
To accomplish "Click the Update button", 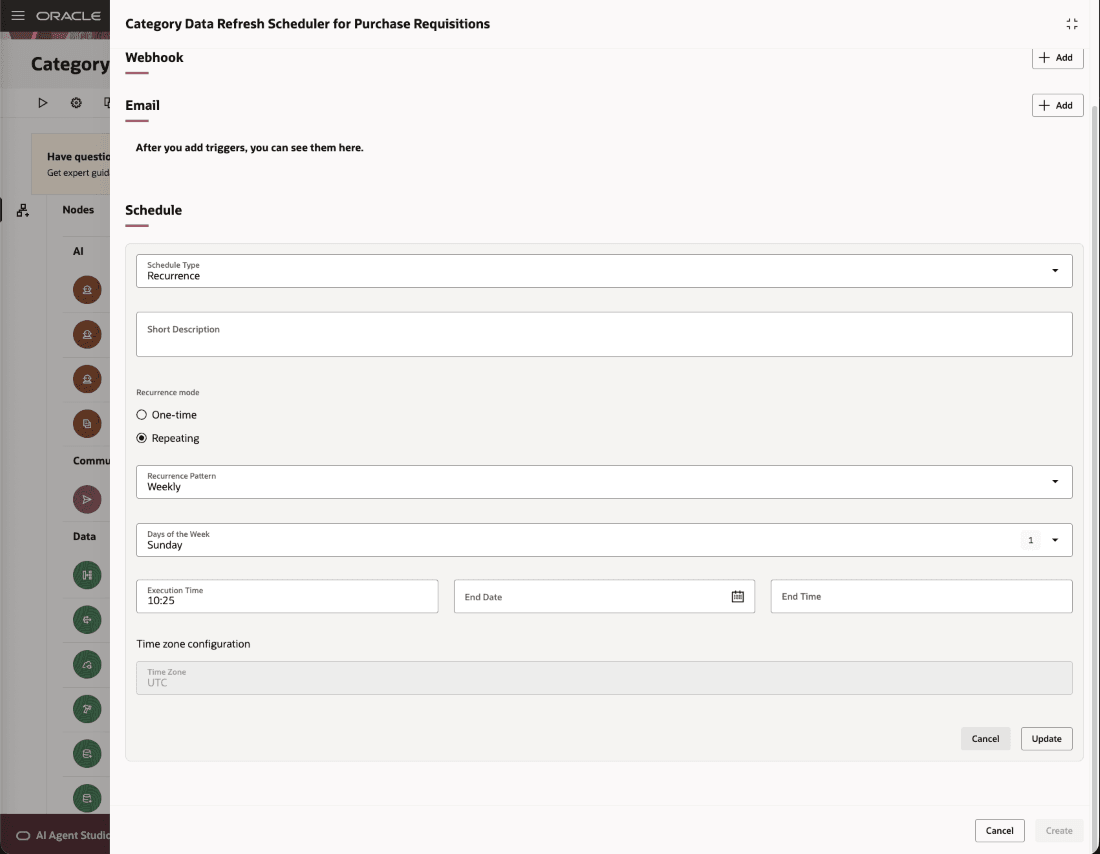I will pos(1046,738).
